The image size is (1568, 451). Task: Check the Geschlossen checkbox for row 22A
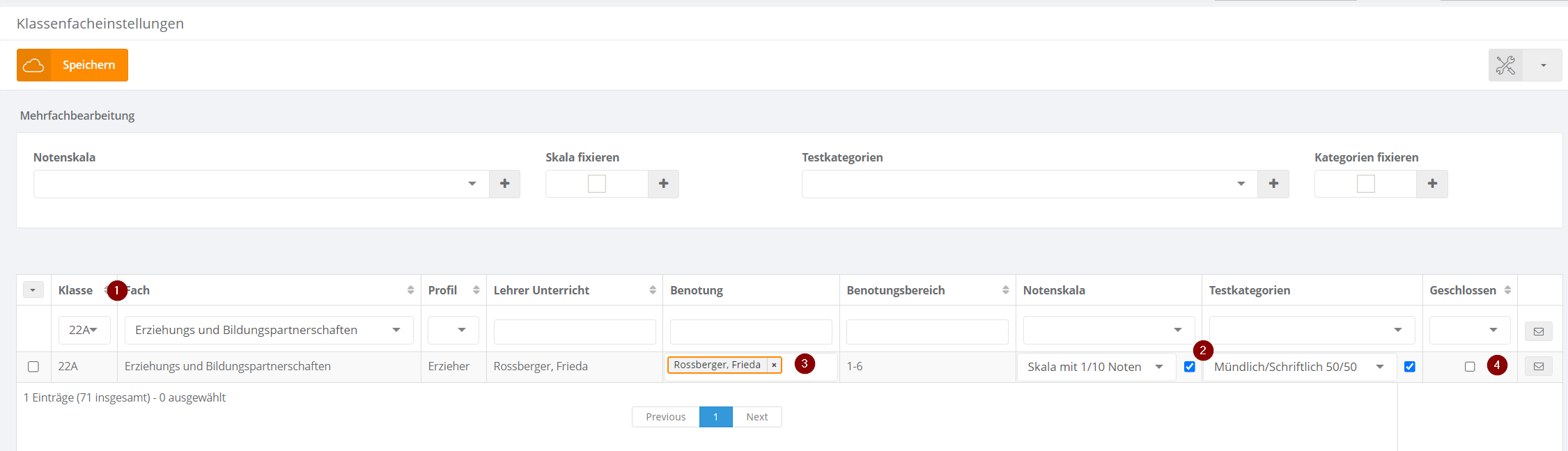1470,367
